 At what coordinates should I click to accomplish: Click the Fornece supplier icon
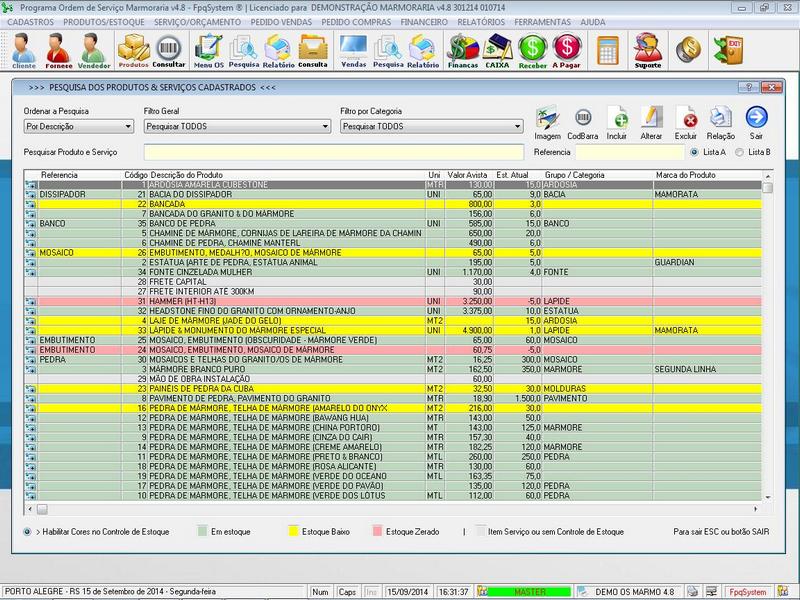pyautogui.click(x=58, y=49)
